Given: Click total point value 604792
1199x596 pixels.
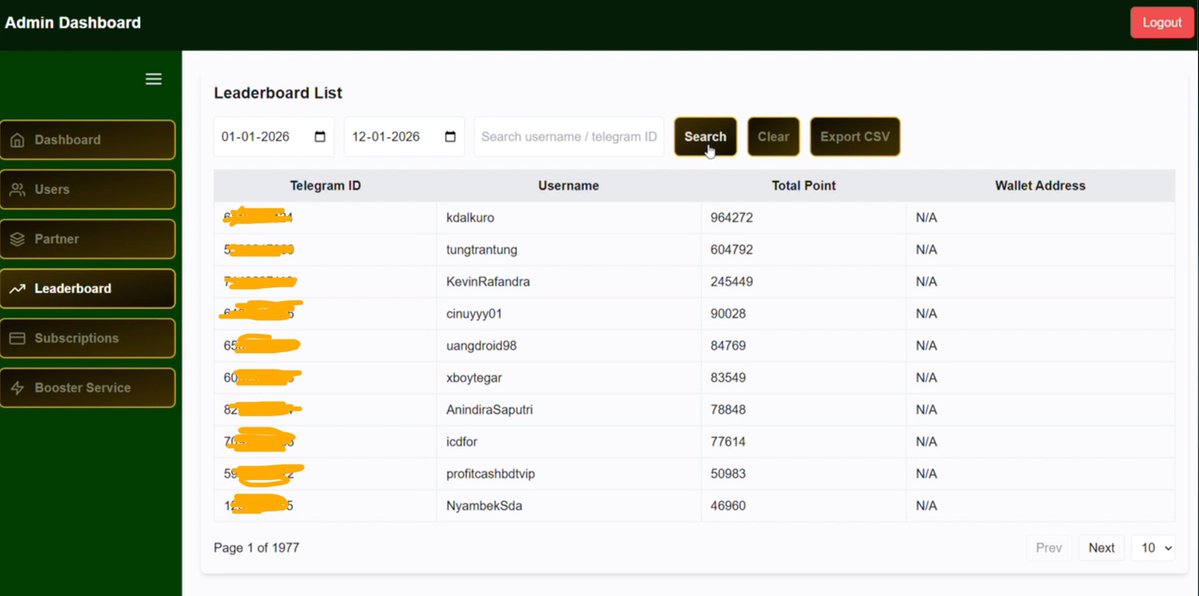Looking at the screenshot, I should point(732,250).
